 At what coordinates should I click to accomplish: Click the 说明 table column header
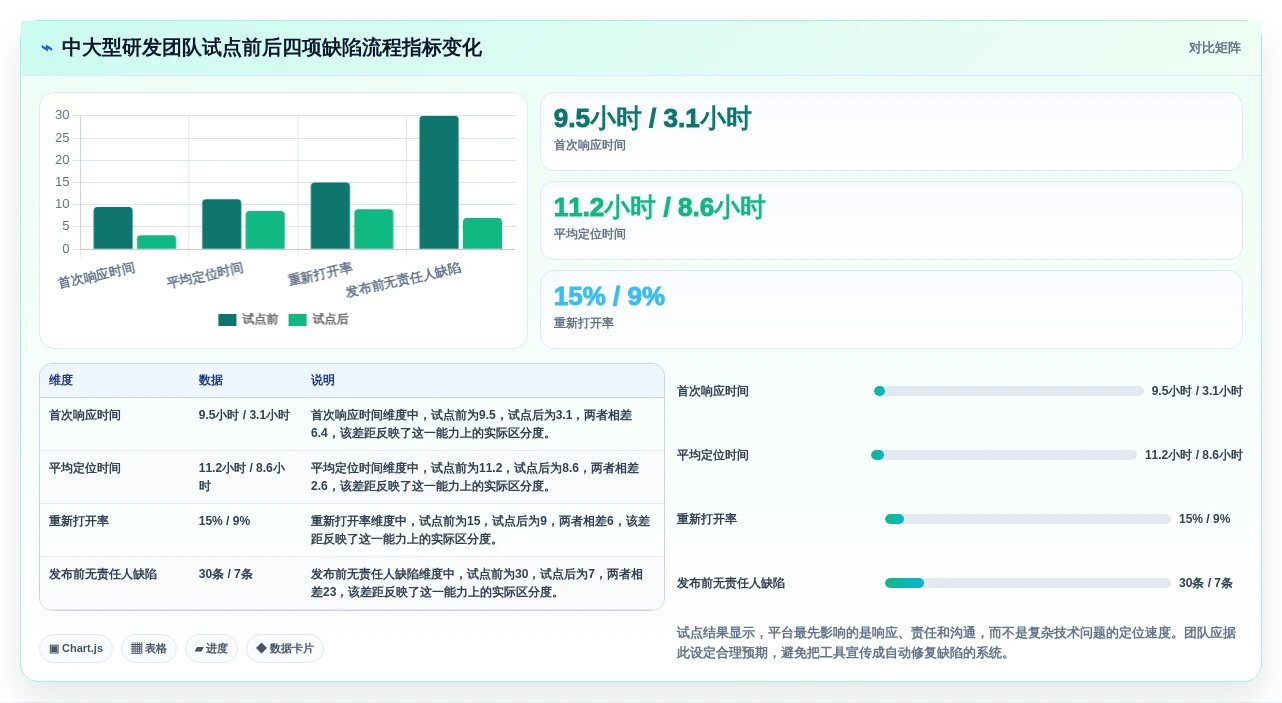323,381
